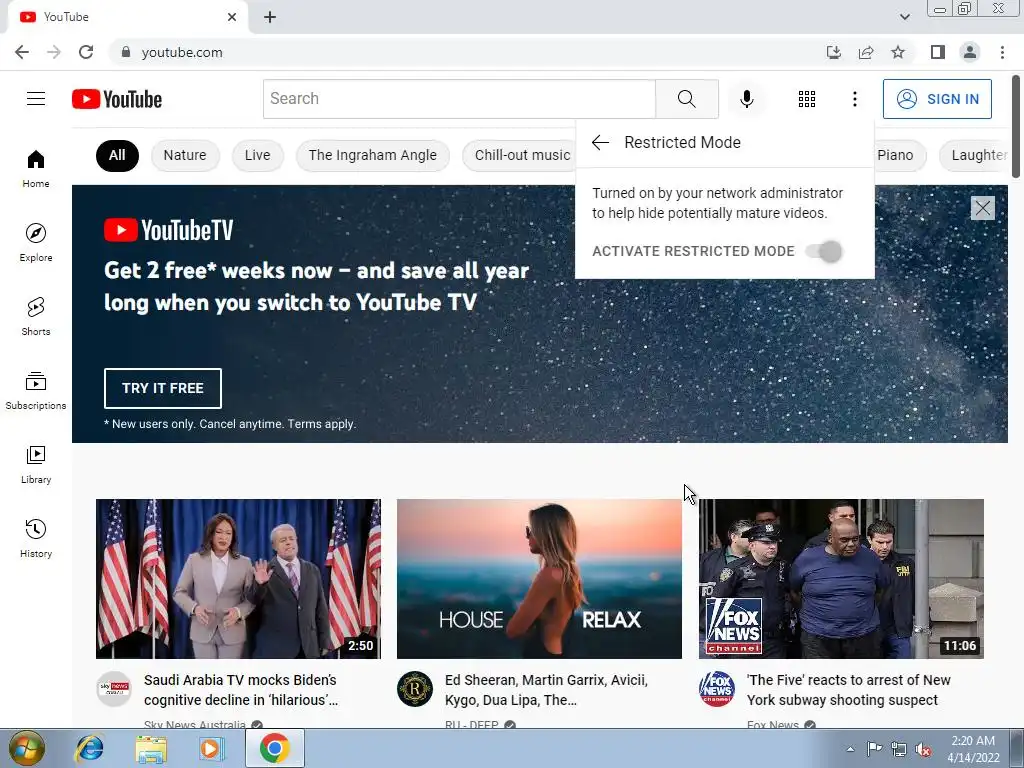
Task: Open 'The Five' reacts to arrest video title
Action: point(848,690)
